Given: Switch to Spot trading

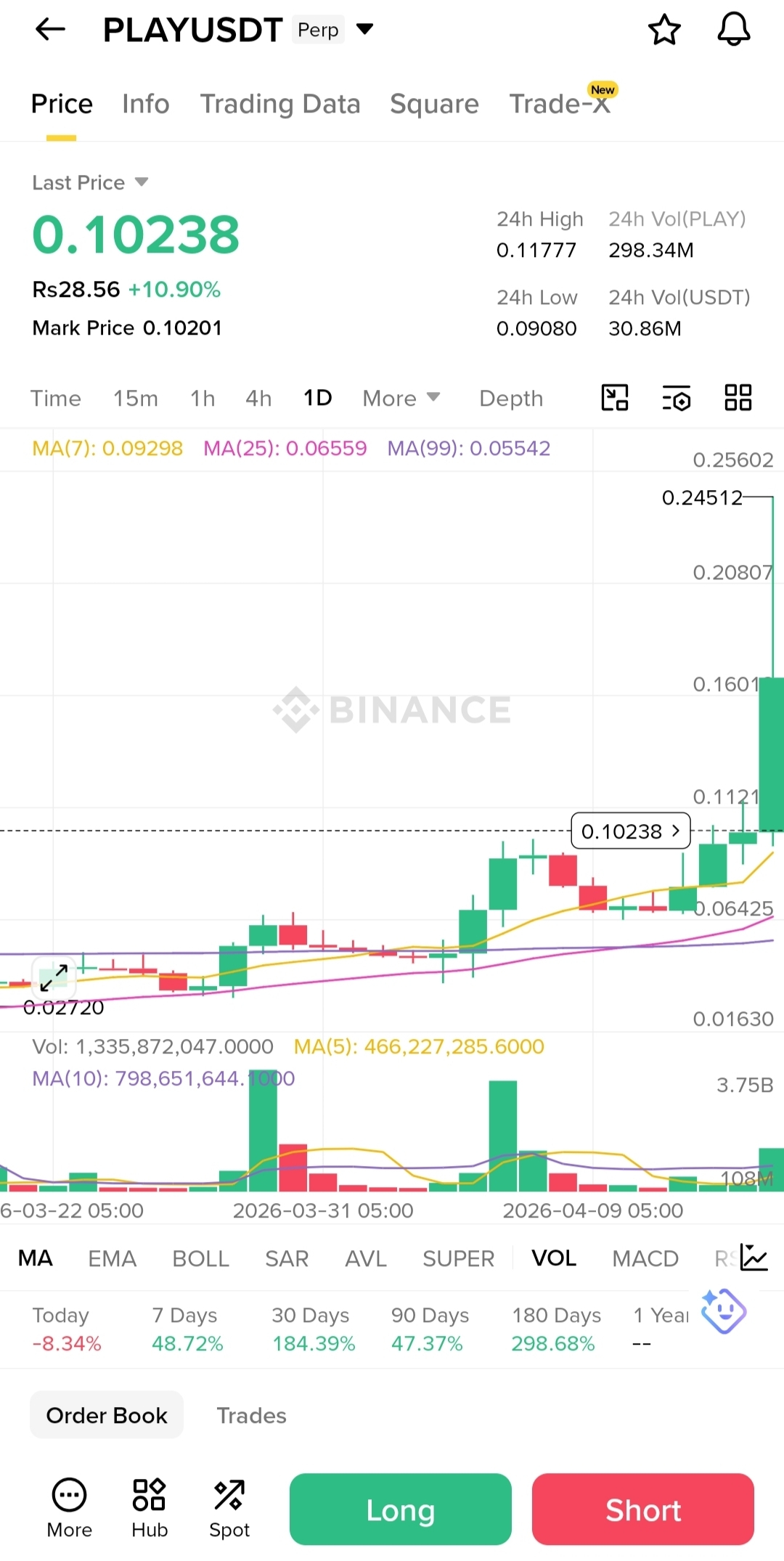Looking at the screenshot, I should point(229,1509).
